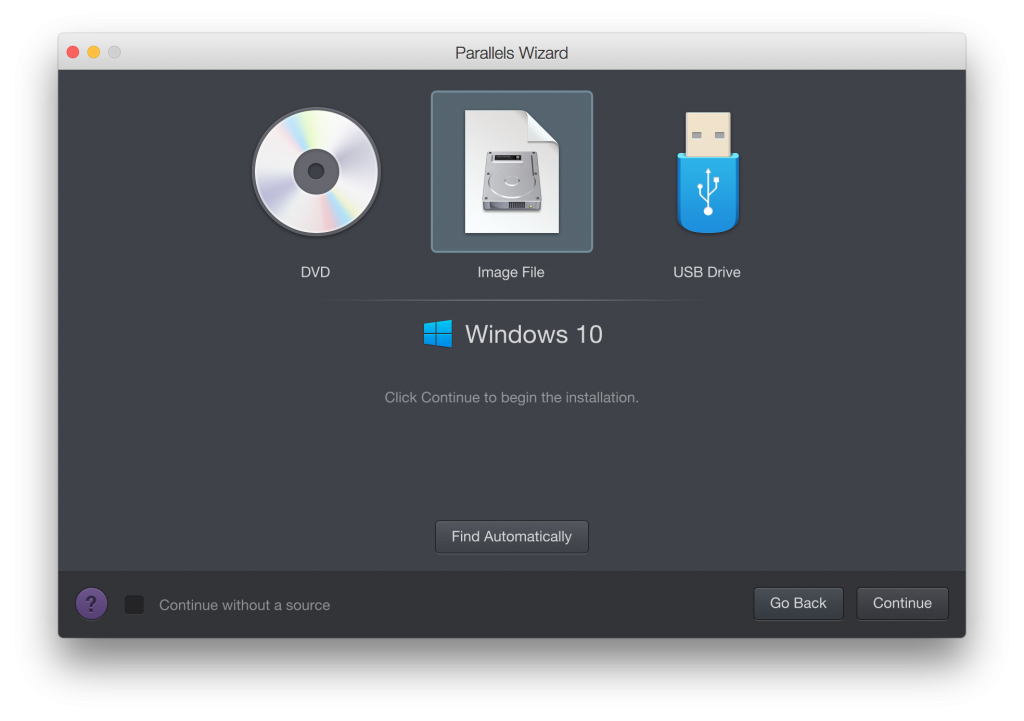Click the USB Drive label text
Screen dimensions: 1024x721
[x=707, y=271]
